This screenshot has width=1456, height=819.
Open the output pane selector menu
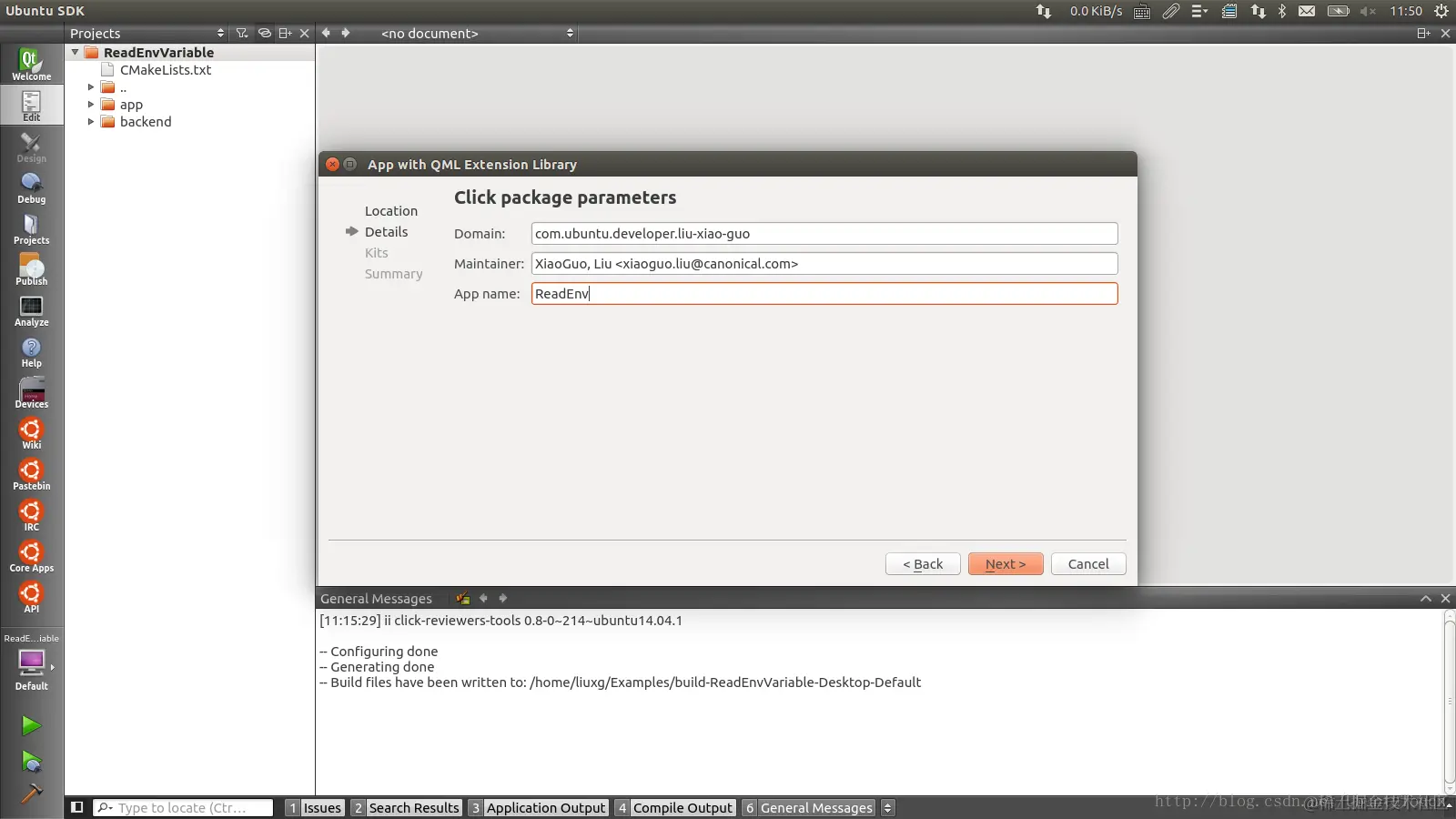pos(888,807)
